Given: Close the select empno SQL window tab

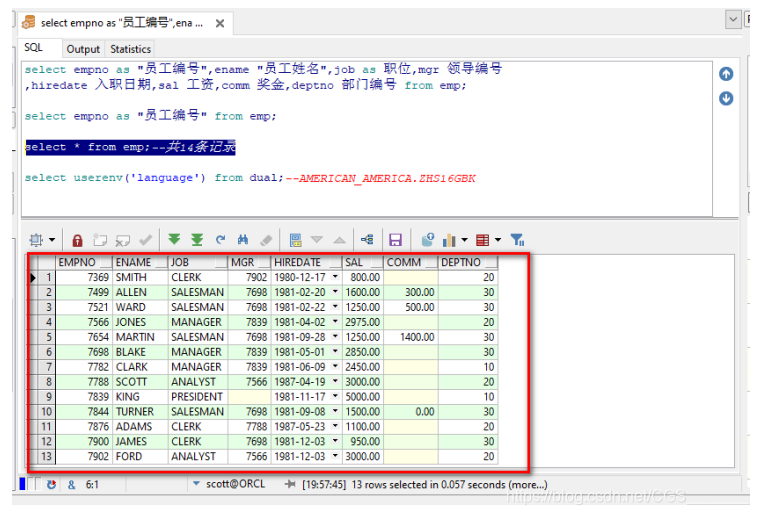Looking at the screenshot, I should (x=220, y=23).
